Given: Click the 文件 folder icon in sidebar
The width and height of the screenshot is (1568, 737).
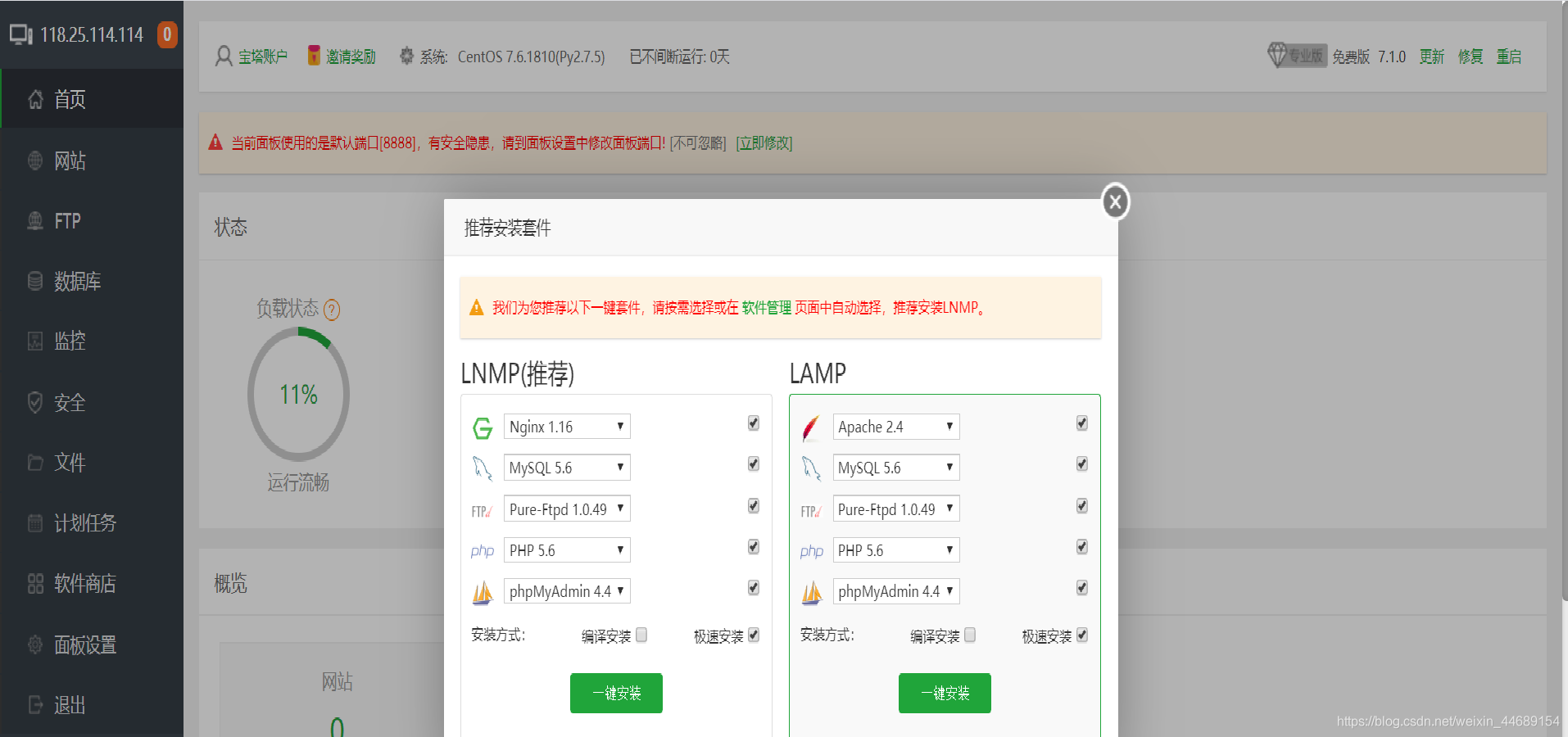Looking at the screenshot, I should (35, 463).
